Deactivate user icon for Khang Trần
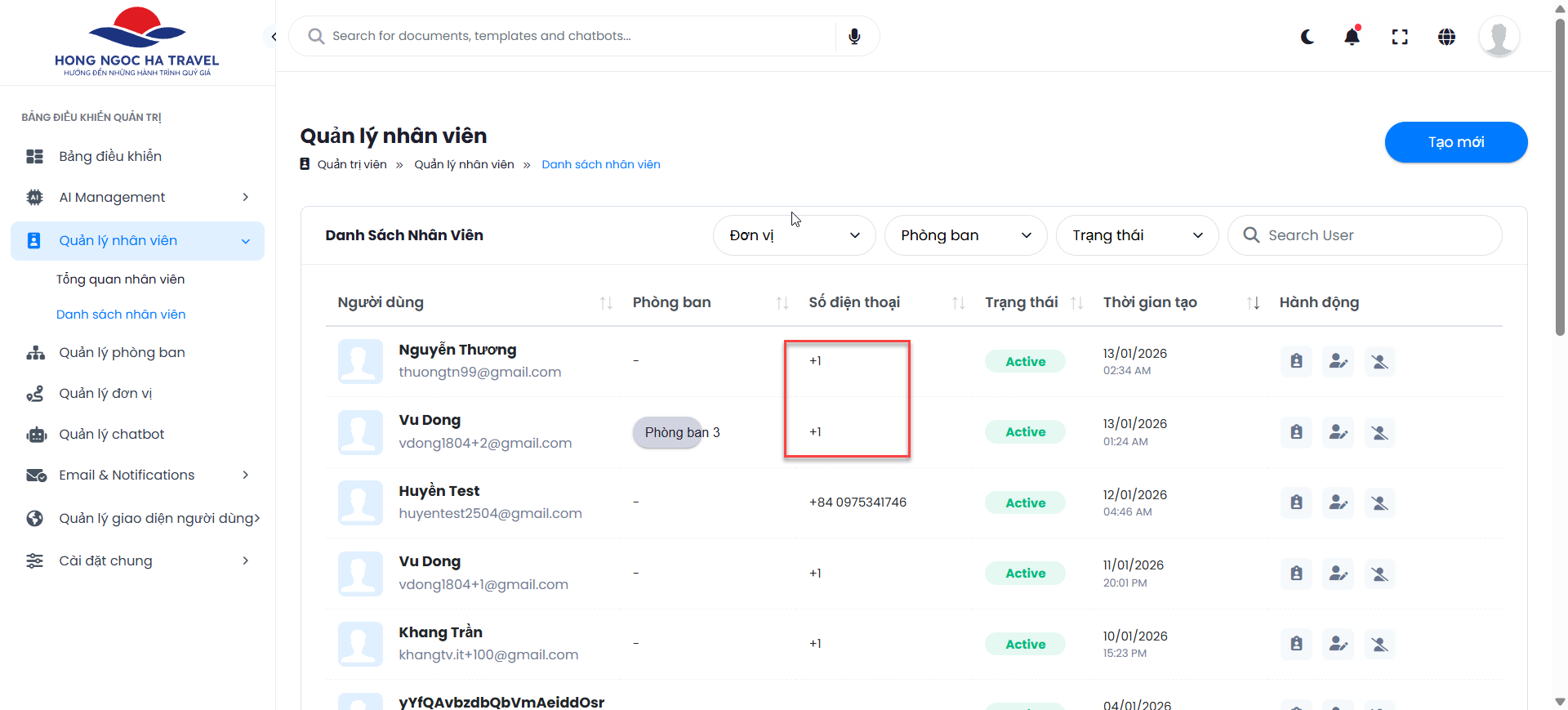The width and height of the screenshot is (1568, 710). (x=1379, y=644)
